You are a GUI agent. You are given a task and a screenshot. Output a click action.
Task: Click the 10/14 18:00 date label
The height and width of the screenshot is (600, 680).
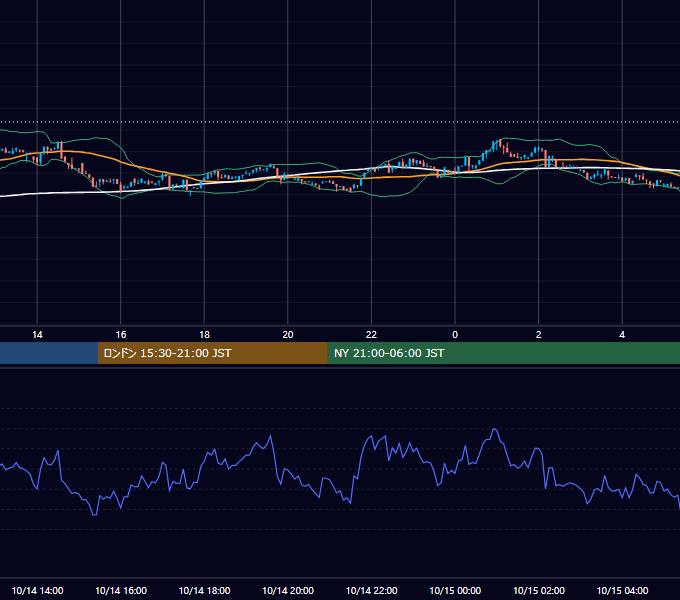[204, 590]
